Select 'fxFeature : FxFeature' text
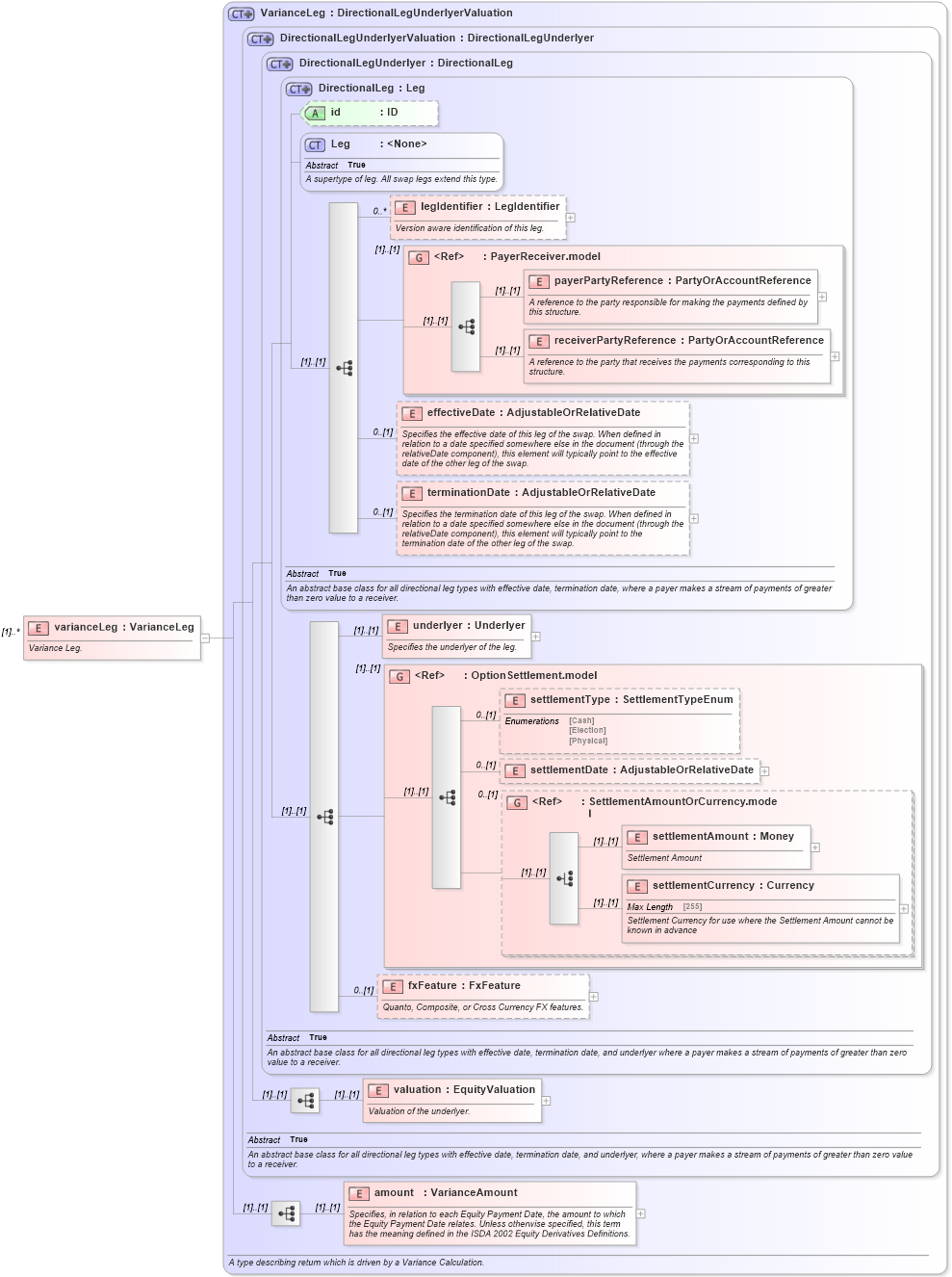Screen dimensions: 952x1277 click(464, 986)
